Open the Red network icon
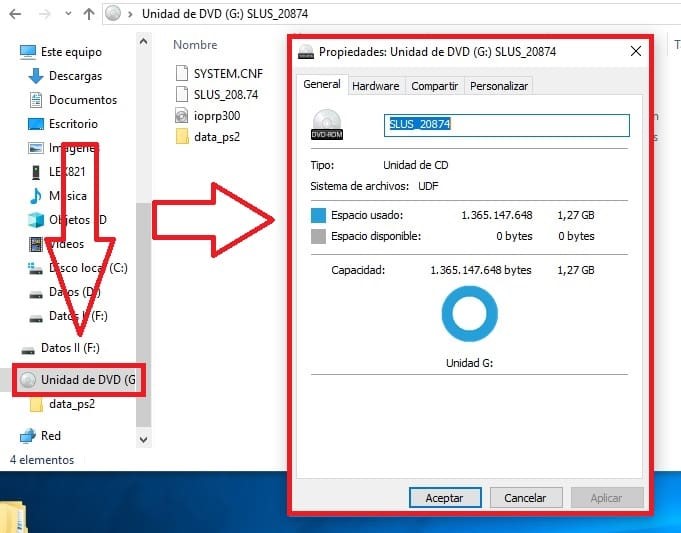 [27, 435]
